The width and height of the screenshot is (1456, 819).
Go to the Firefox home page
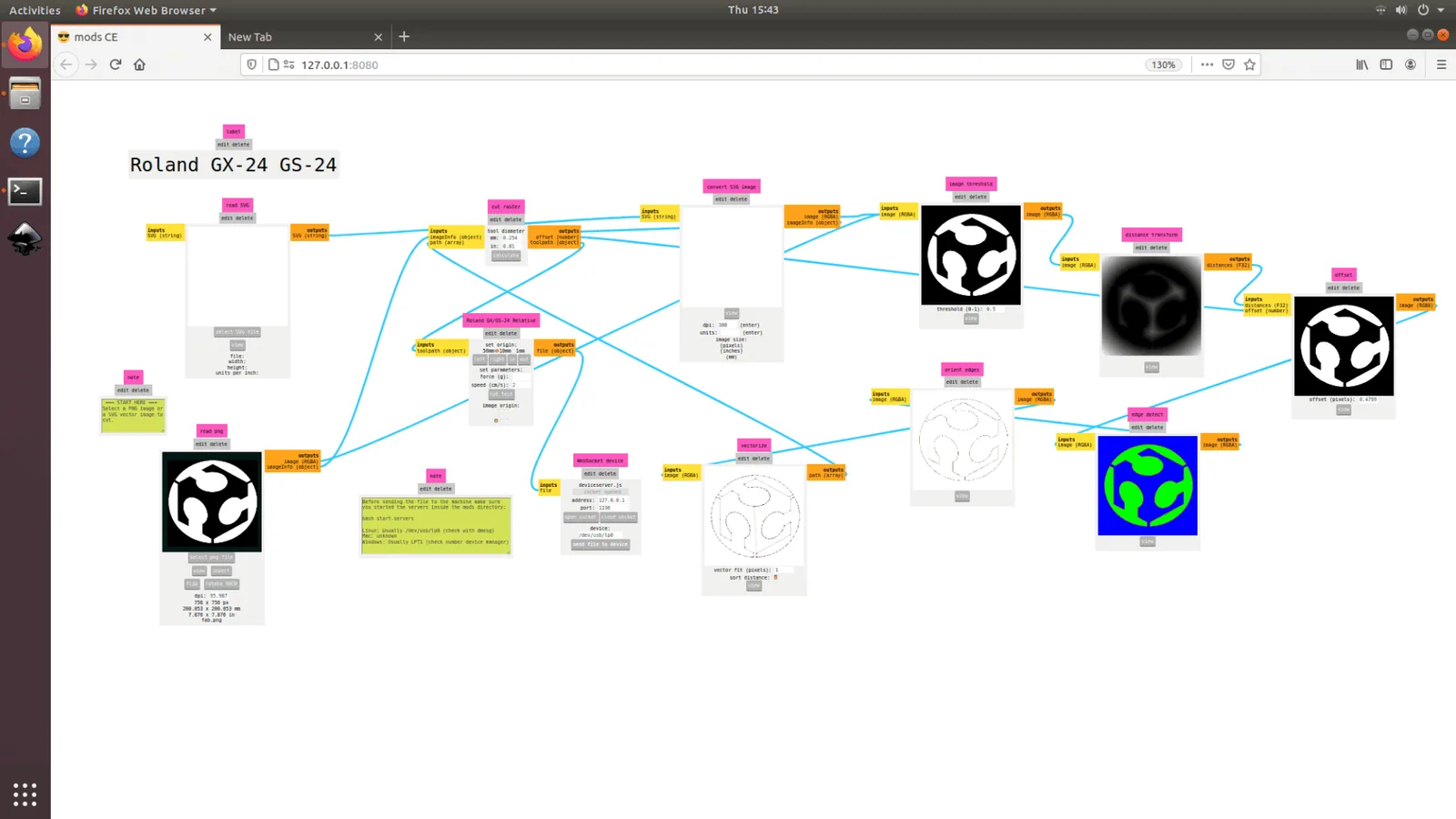[139, 65]
